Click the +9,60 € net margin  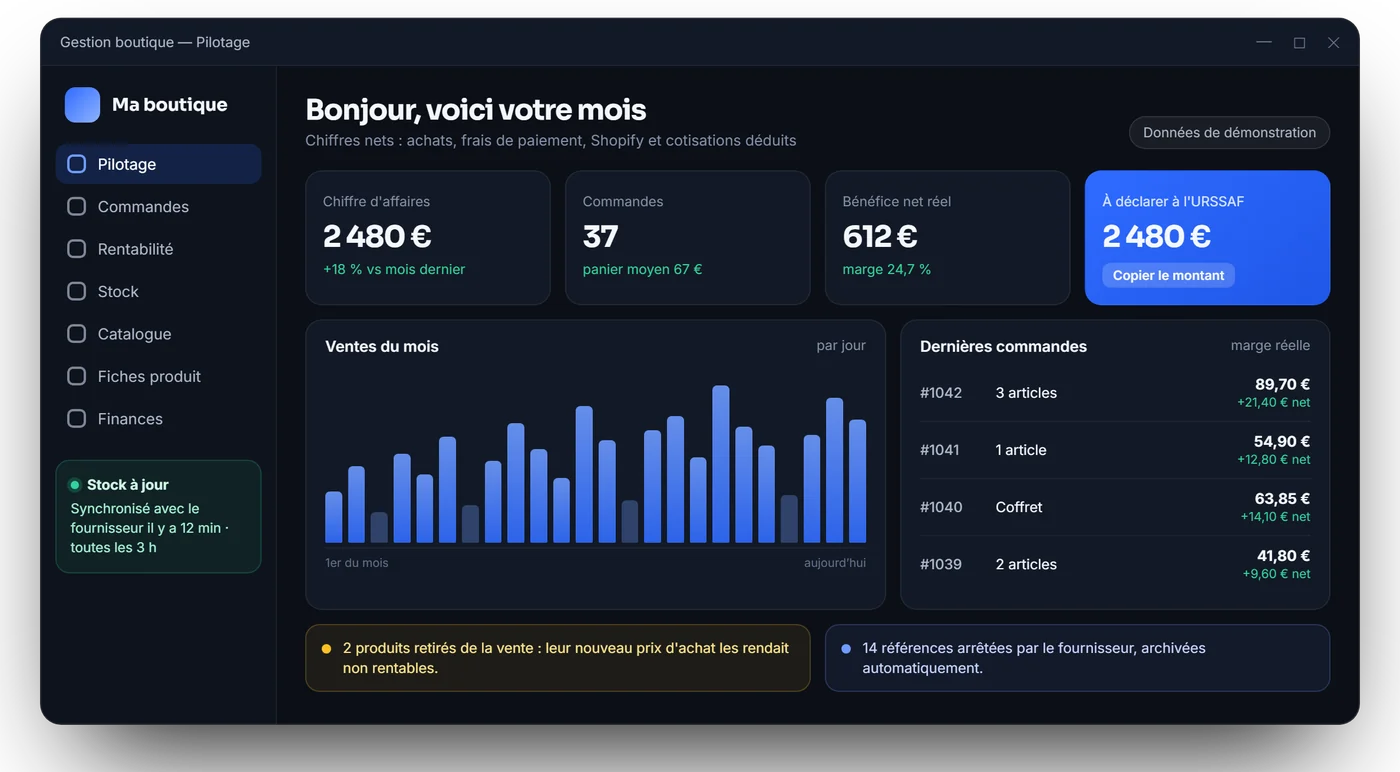pyautogui.click(x=1276, y=573)
